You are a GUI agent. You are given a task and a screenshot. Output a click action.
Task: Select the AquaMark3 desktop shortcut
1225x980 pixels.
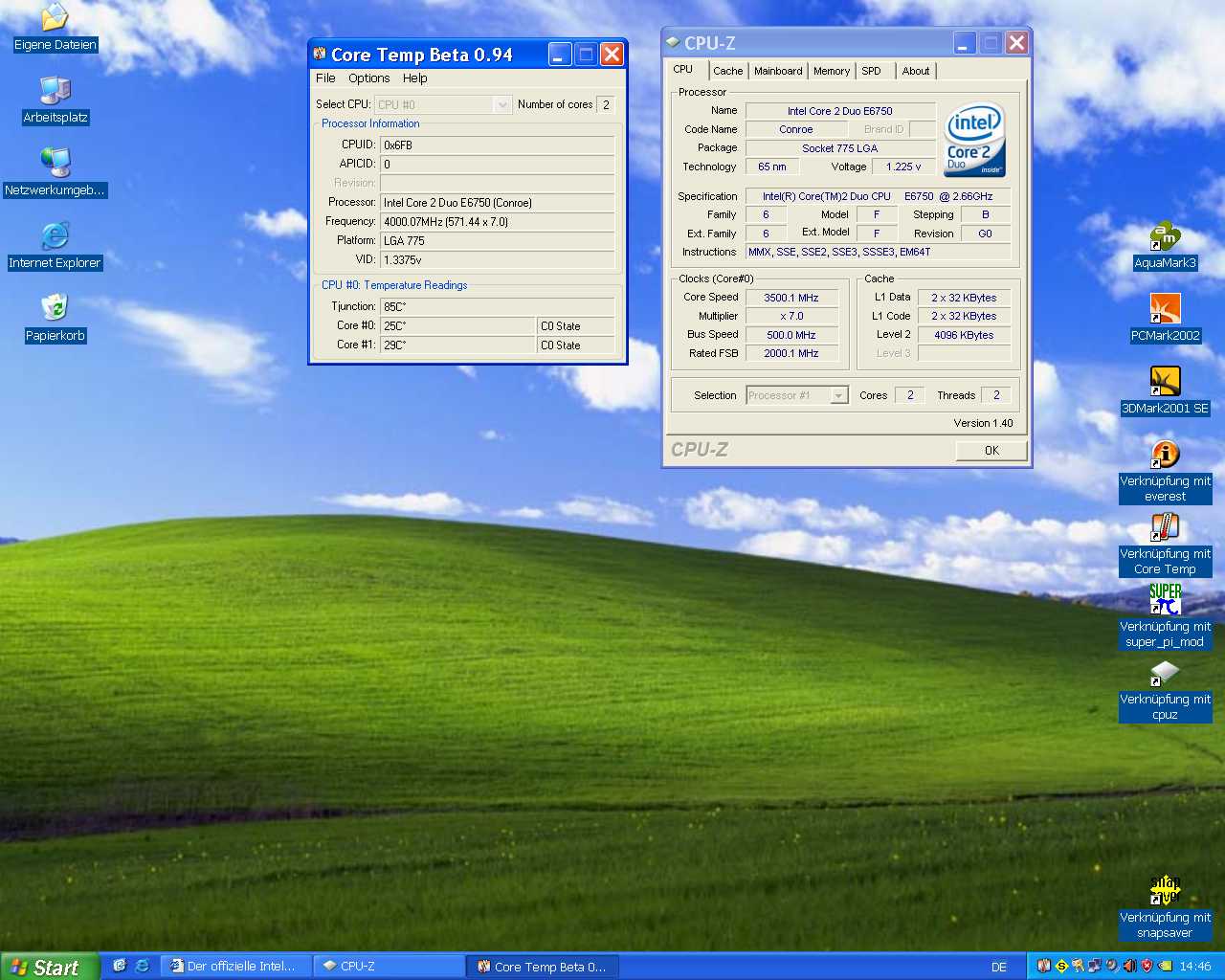pos(1165,245)
